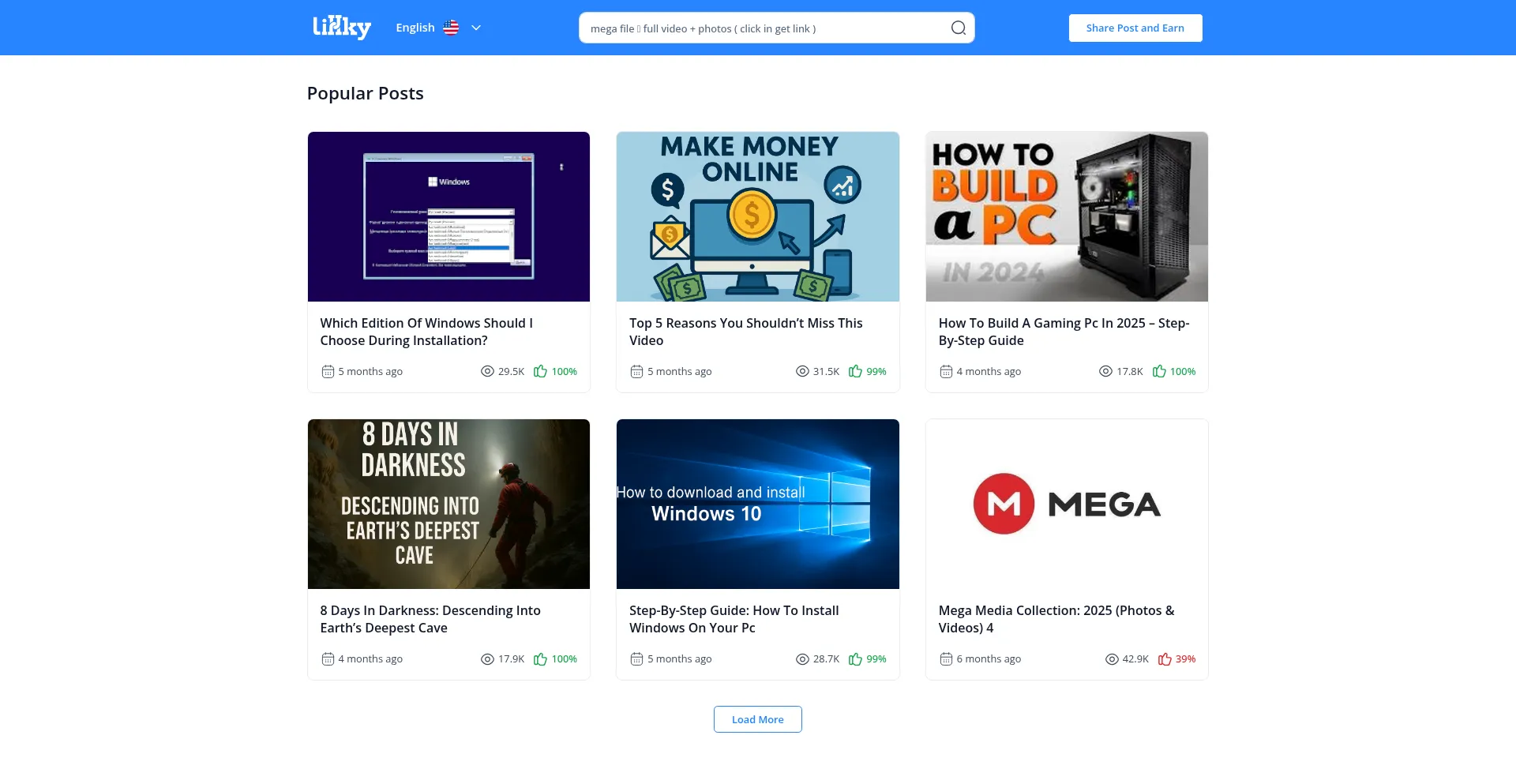Click the Load More button
This screenshot has width=1516, height=784.
[x=757, y=719]
